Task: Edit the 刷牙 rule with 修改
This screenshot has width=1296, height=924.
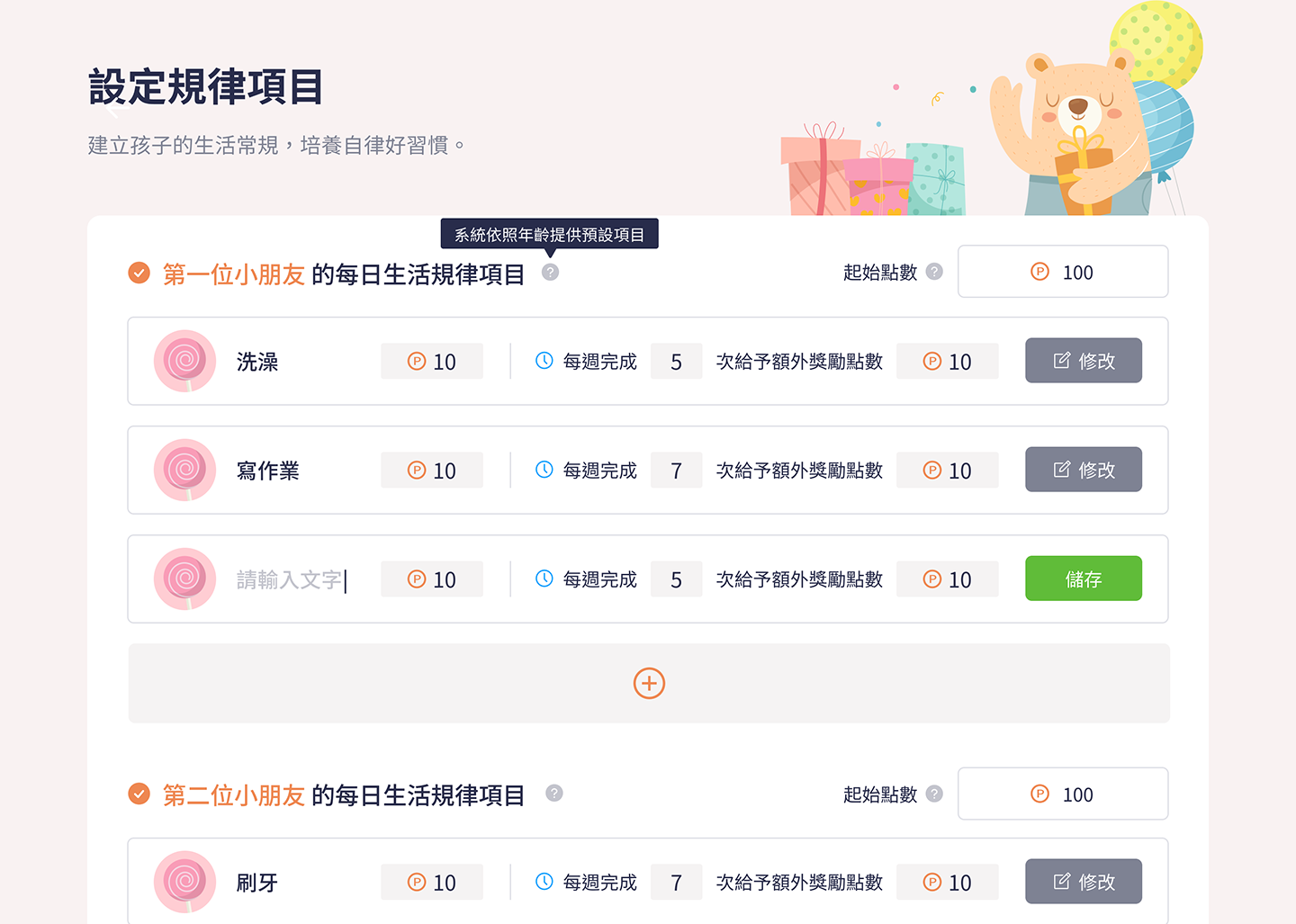Action: pyautogui.click(x=1084, y=882)
